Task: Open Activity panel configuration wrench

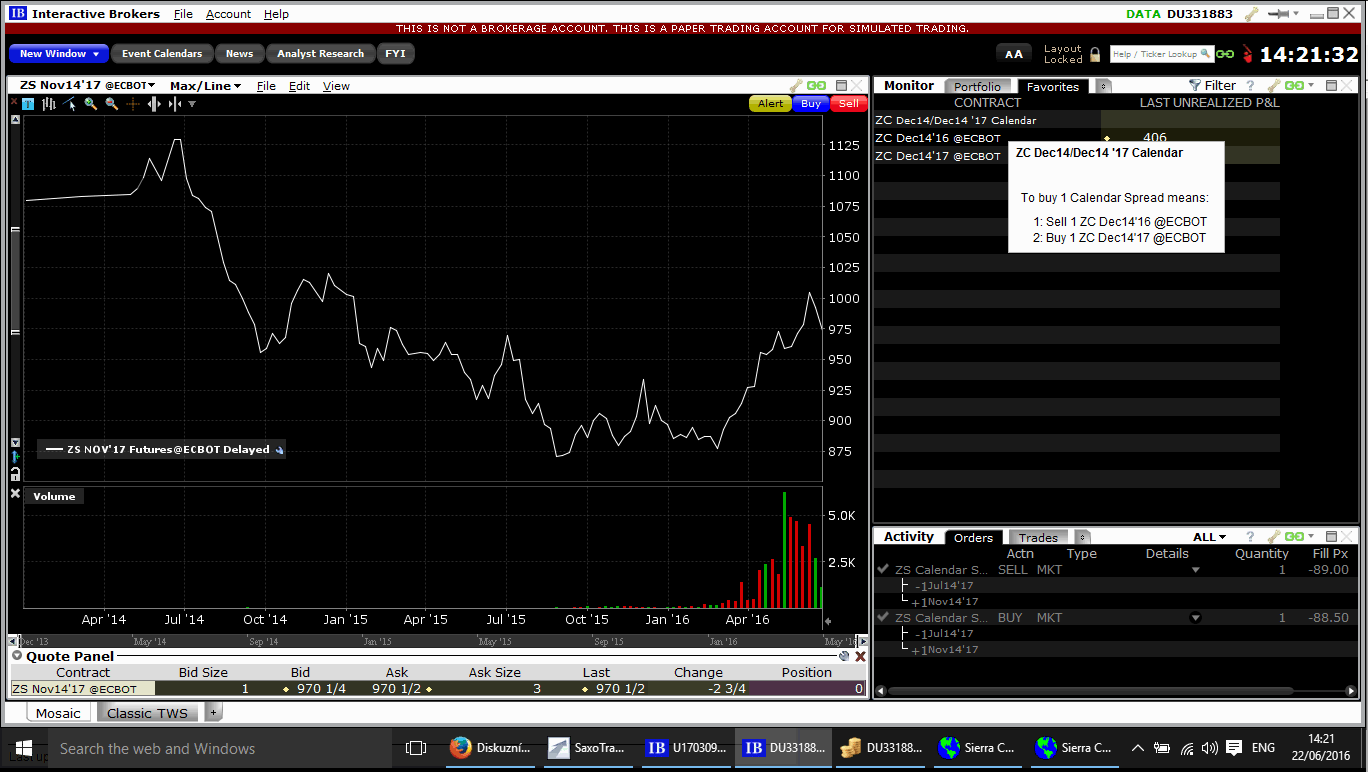Action: pyautogui.click(x=1274, y=537)
